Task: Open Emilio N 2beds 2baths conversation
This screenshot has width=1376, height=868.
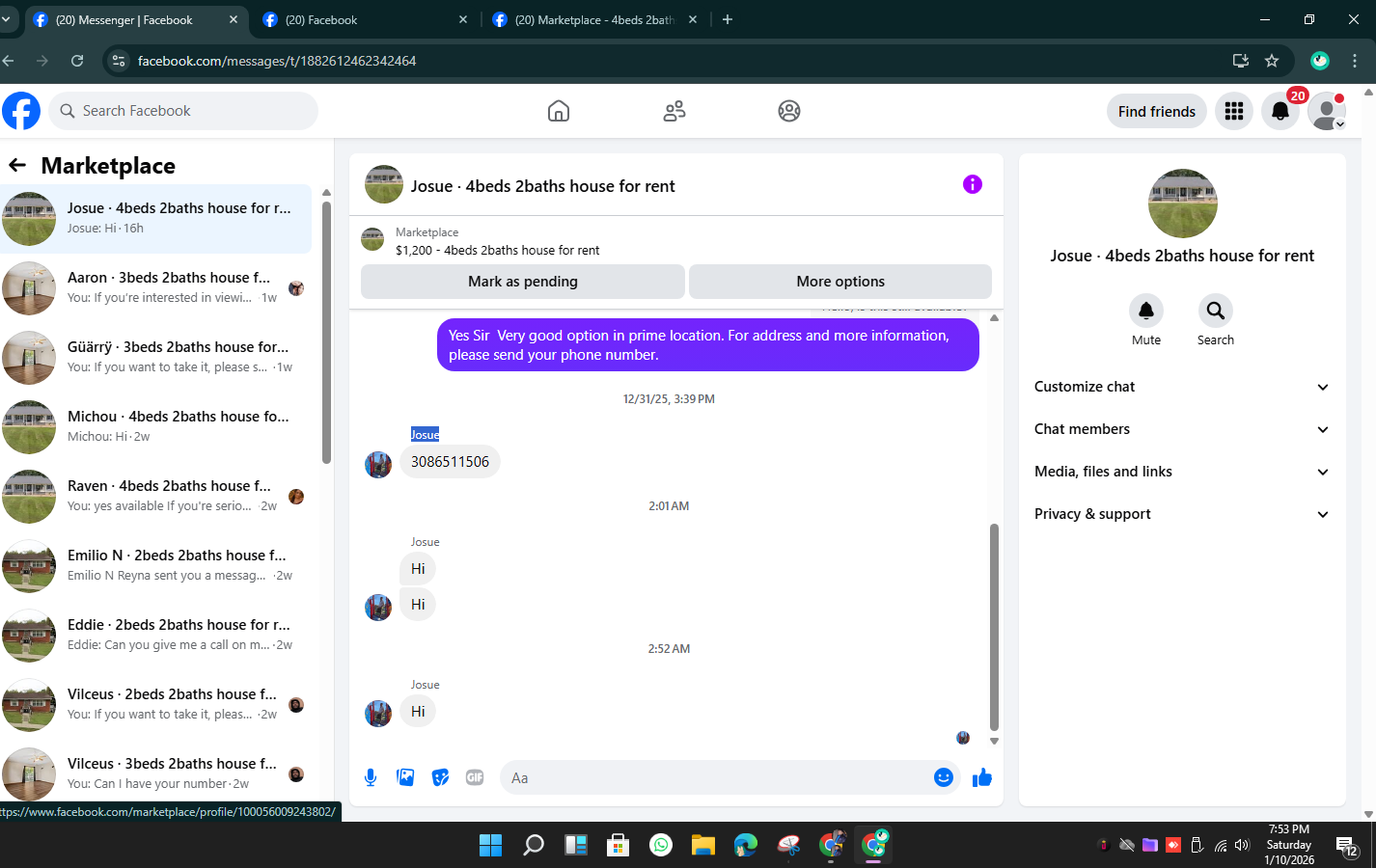Action: point(156,566)
